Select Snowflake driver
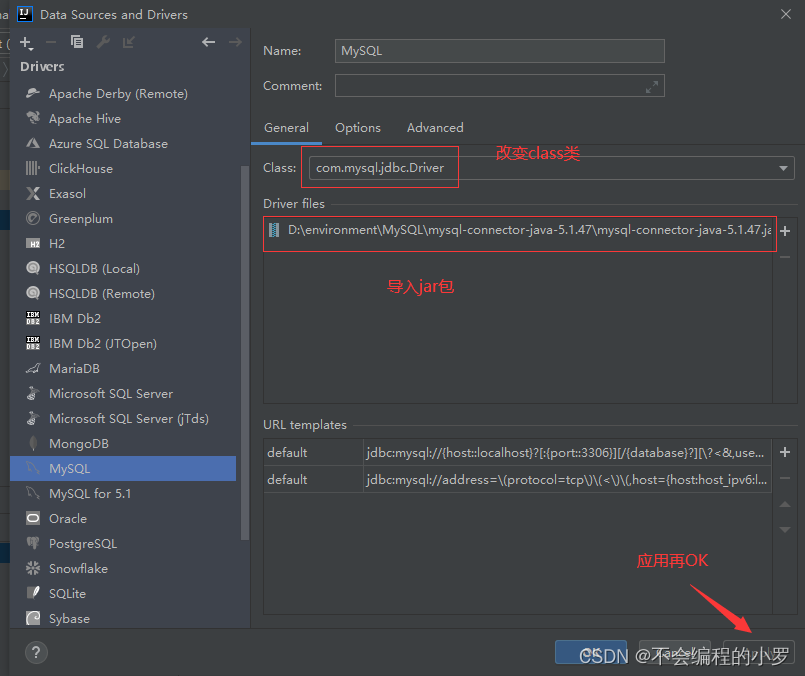Image resolution: width=805 pixels, height=676 pixels. point(123,568)
